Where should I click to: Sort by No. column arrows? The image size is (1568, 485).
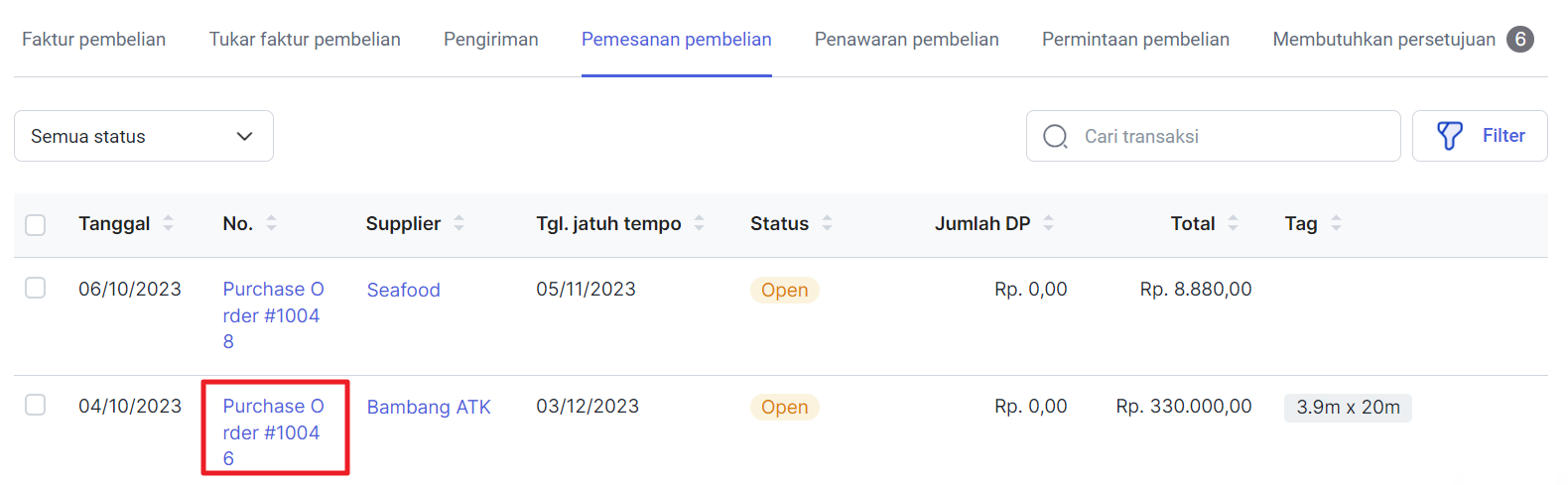[x=272, y=223]
